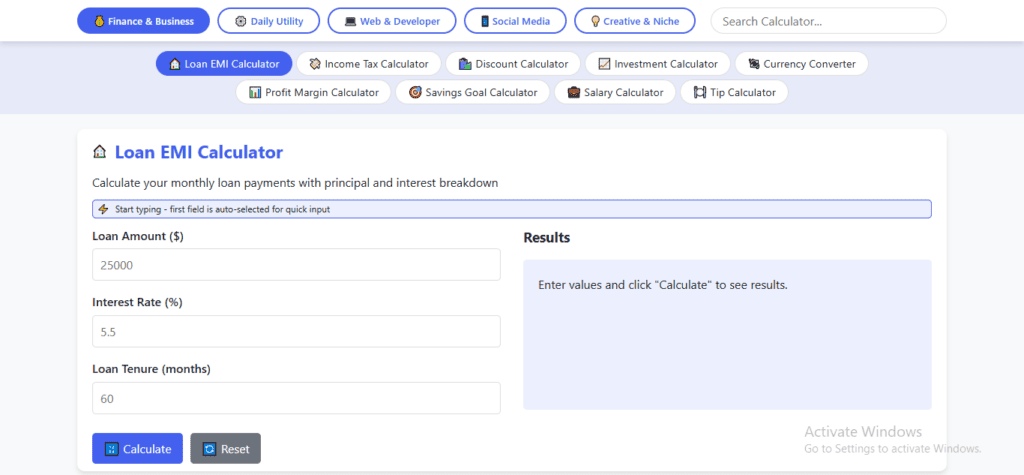Image resolution: width=1024 pixels, height=475 pixels.
Task: Click the lightning bolt tip icon
Action: tap(103, 209)
